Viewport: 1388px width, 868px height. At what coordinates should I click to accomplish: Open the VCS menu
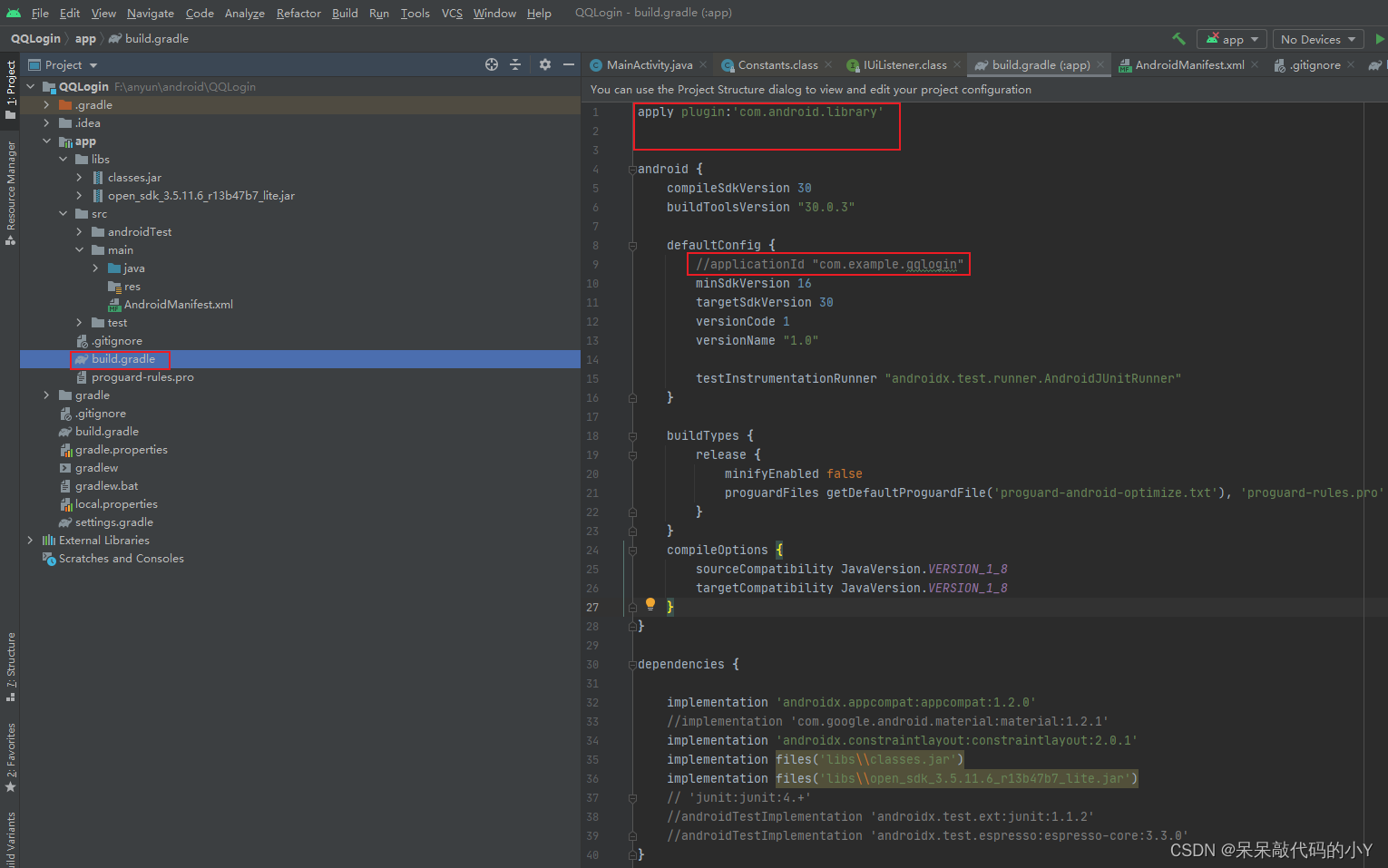pos(452,13)
